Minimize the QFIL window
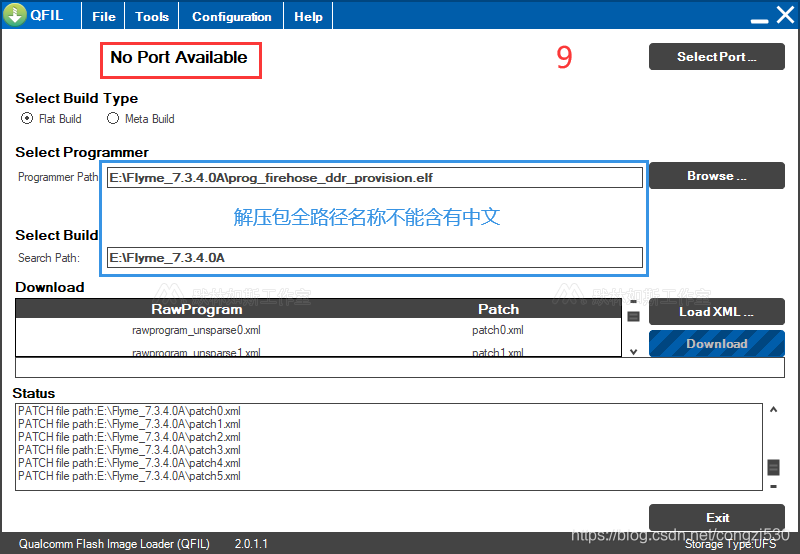Viewport: 800px width, 554px height. [x=759, y=20]
